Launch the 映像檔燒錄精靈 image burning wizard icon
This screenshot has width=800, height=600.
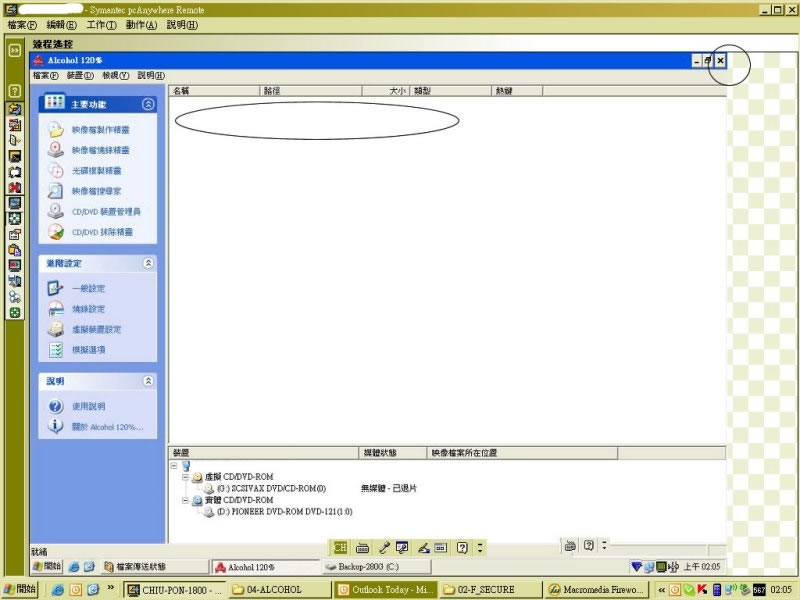click(56, 149)
